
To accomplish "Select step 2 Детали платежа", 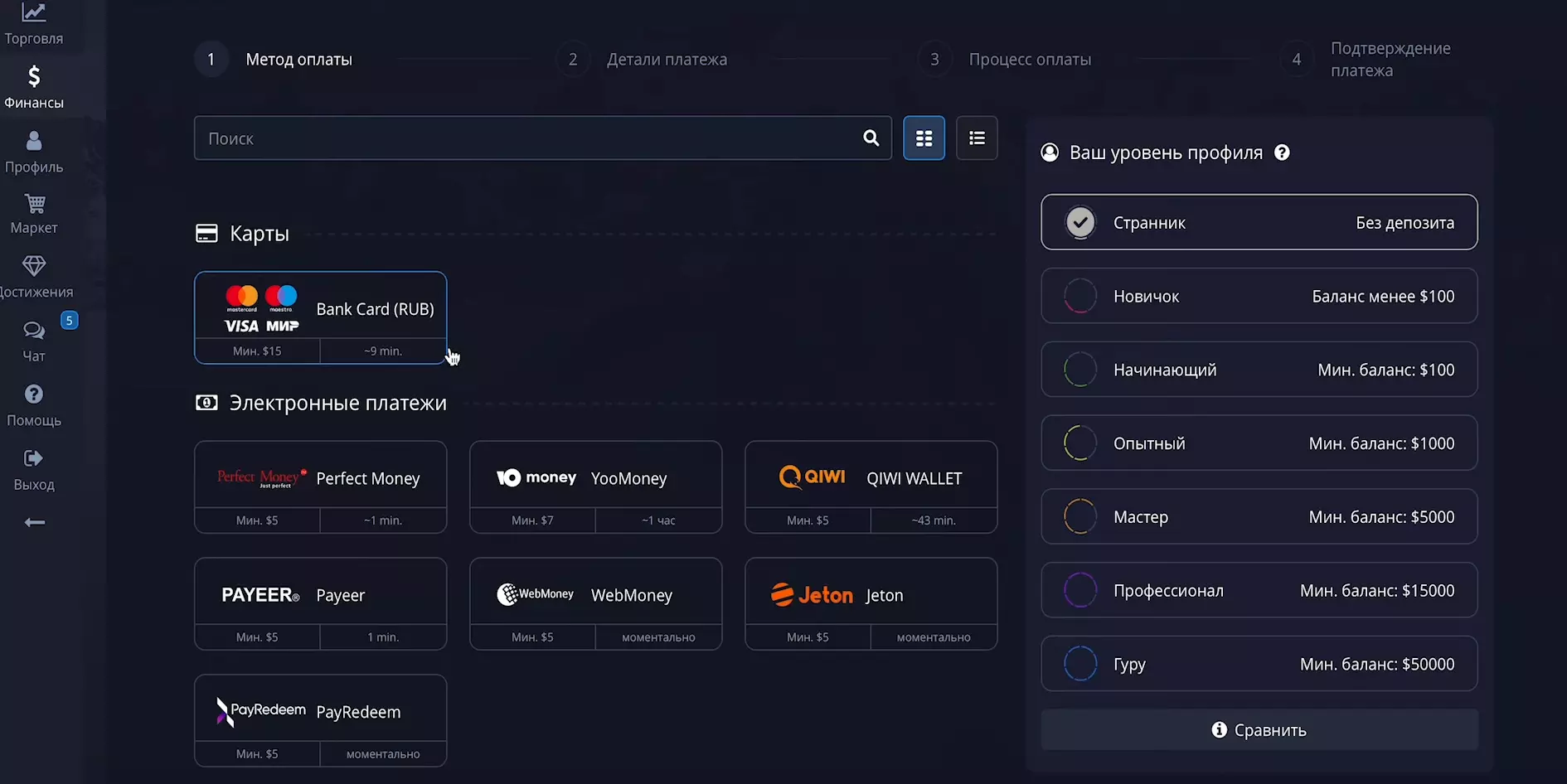I will click(643, 60).
